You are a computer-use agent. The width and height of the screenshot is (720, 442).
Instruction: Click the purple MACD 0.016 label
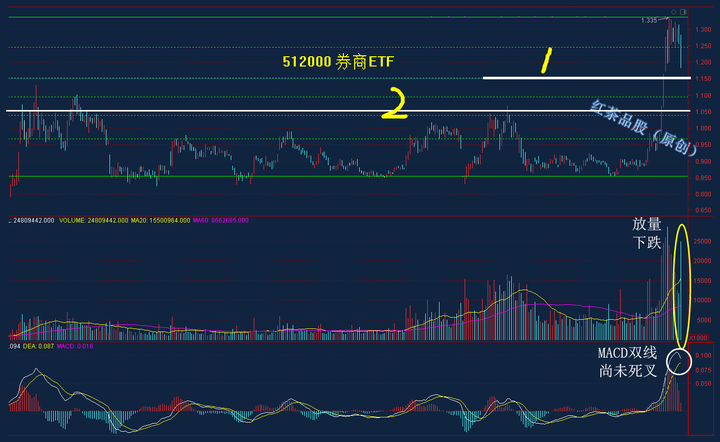tap(75, 347)
